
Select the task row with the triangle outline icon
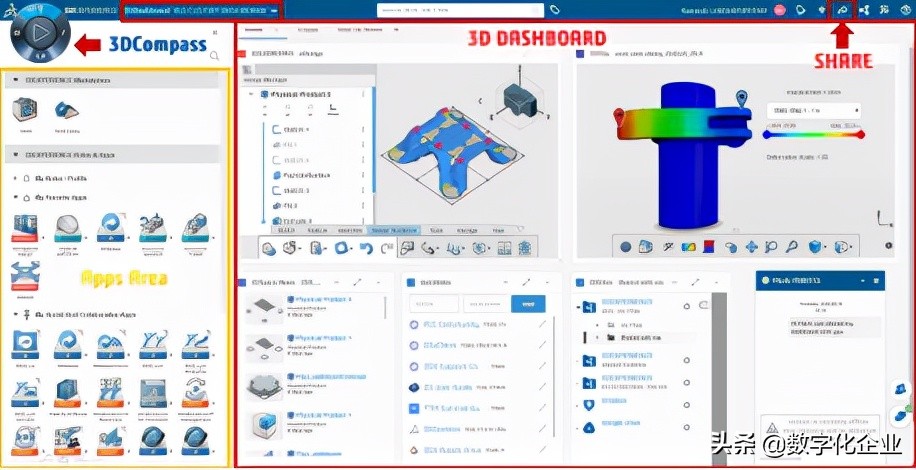click(x=478, y=429)
